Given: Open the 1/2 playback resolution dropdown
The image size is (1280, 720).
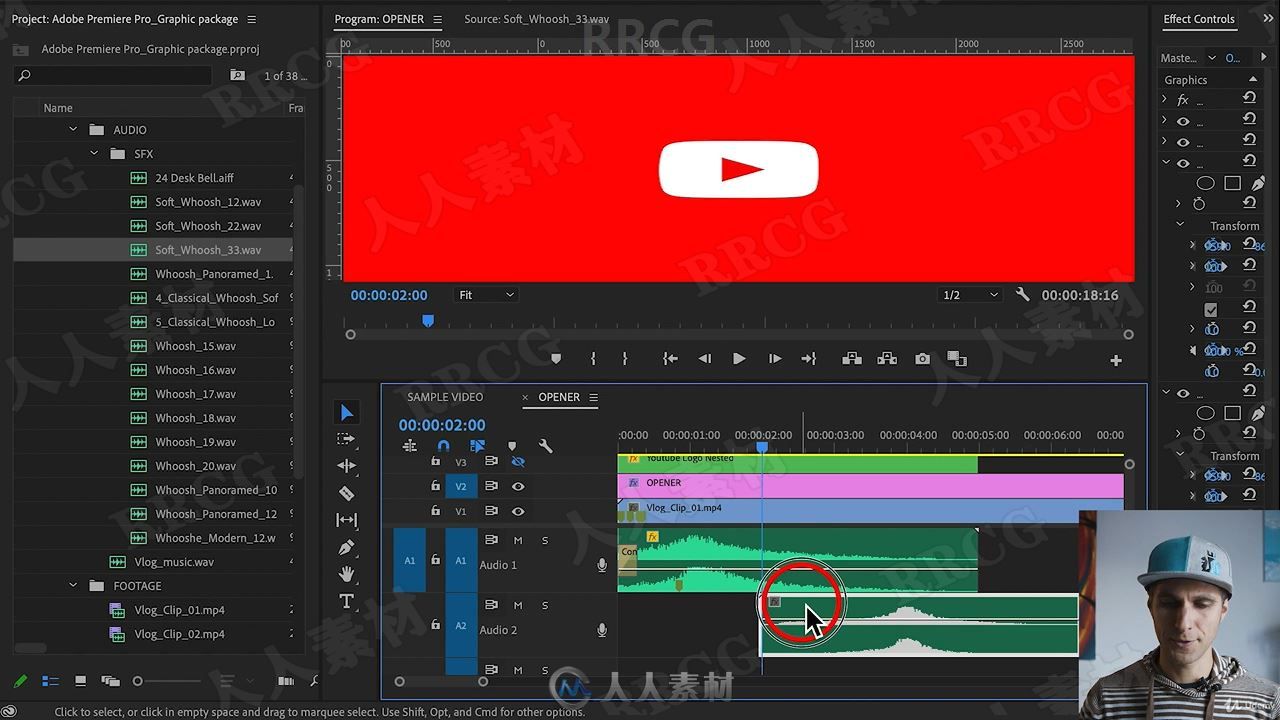Looking at the screenshot, I should point(970,295).
